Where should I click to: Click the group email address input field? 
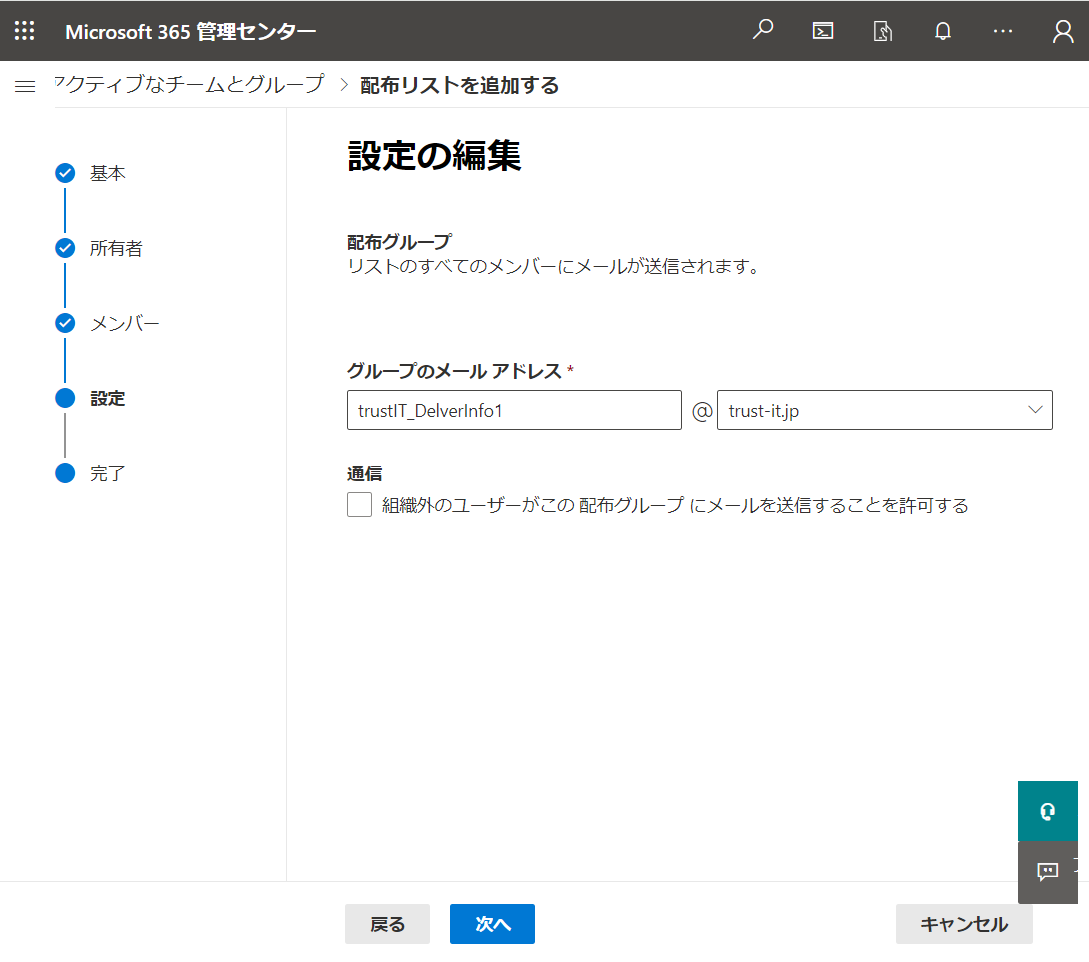(514, 410)
